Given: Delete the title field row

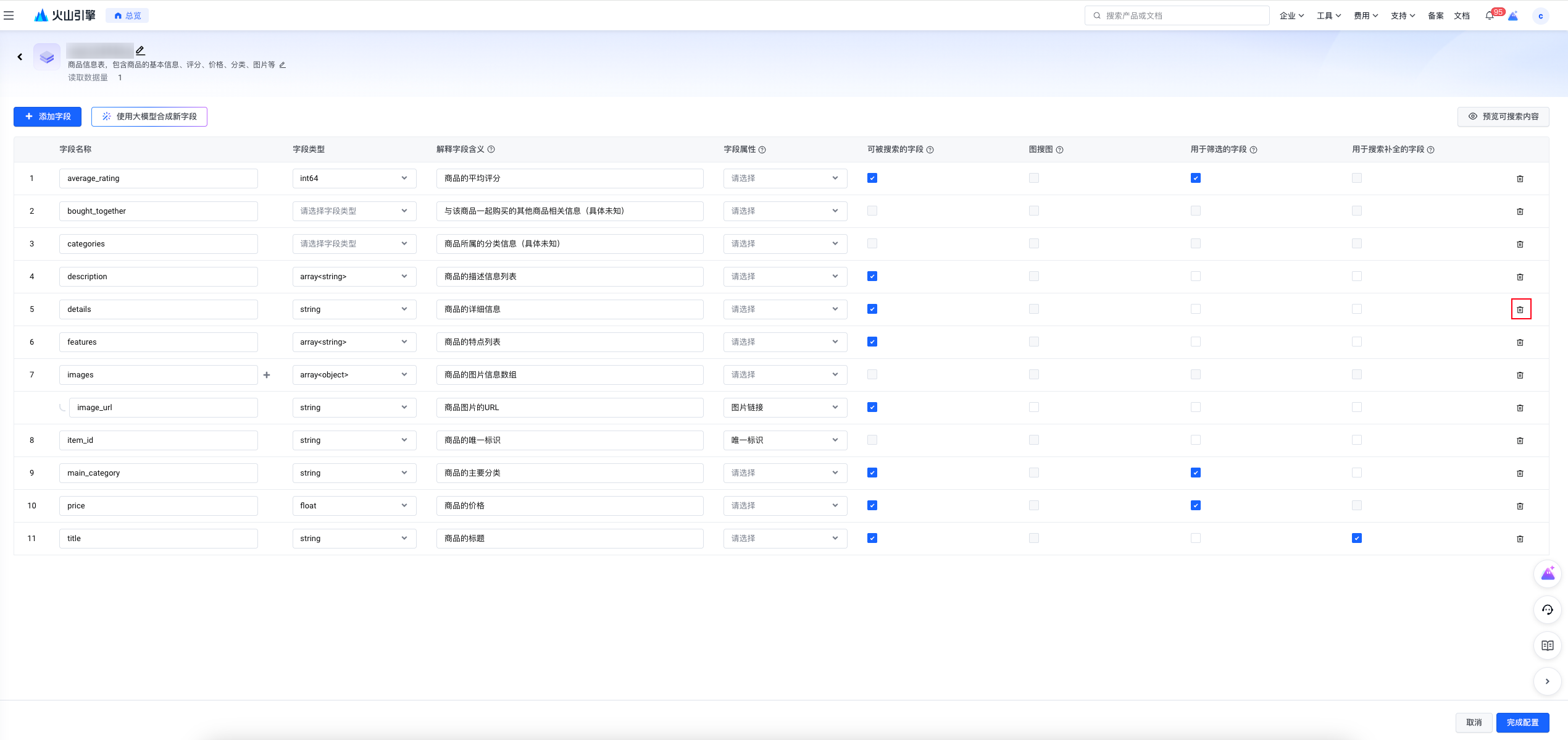Looking at the screenshot, I should (x=1520, y=539).
